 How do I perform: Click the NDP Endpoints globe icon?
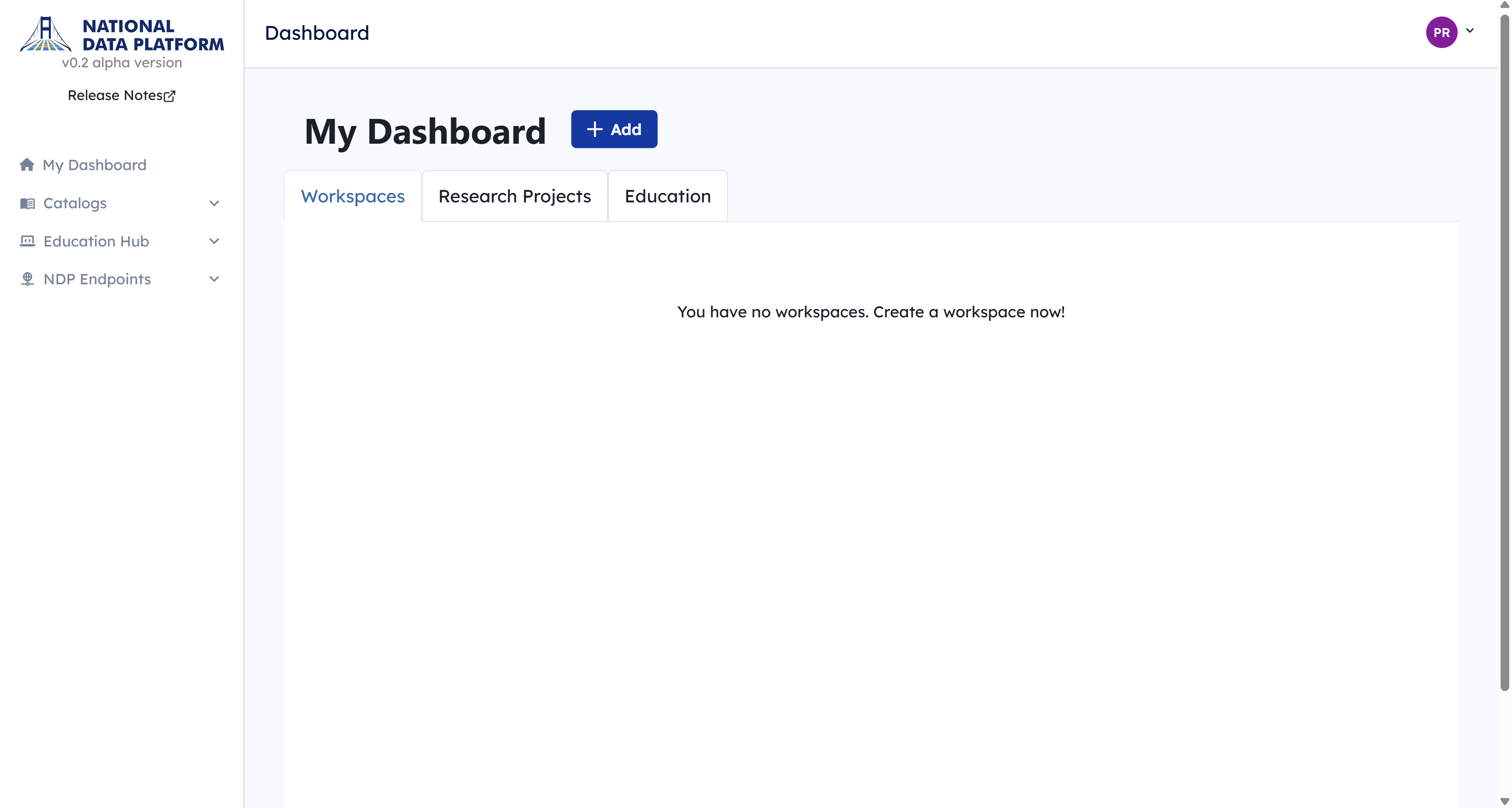[x=27, y=279]
